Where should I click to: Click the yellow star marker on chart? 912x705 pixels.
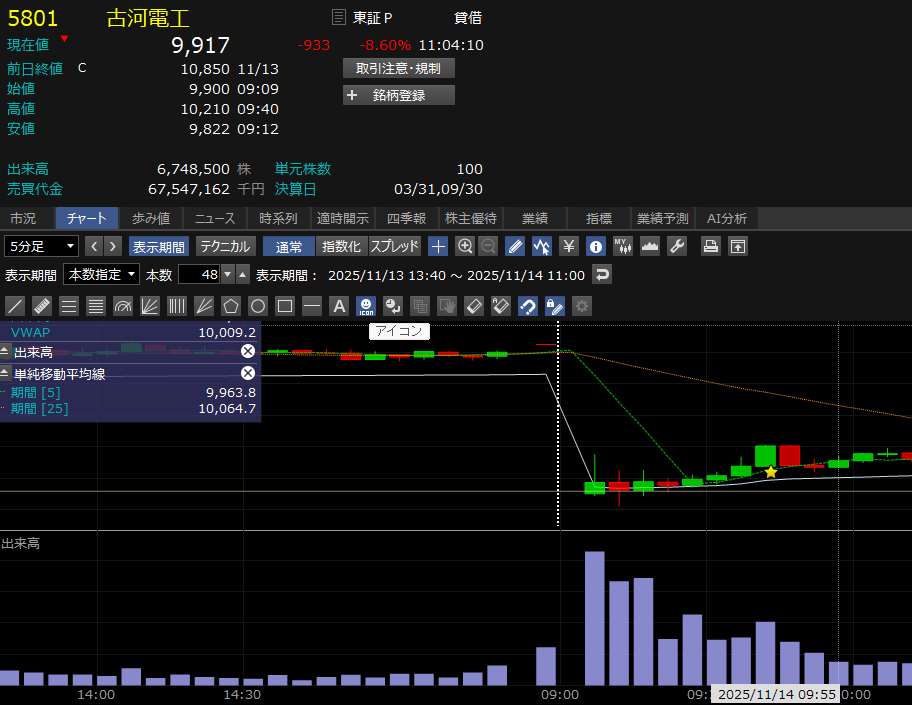click(x=770, y=472)
